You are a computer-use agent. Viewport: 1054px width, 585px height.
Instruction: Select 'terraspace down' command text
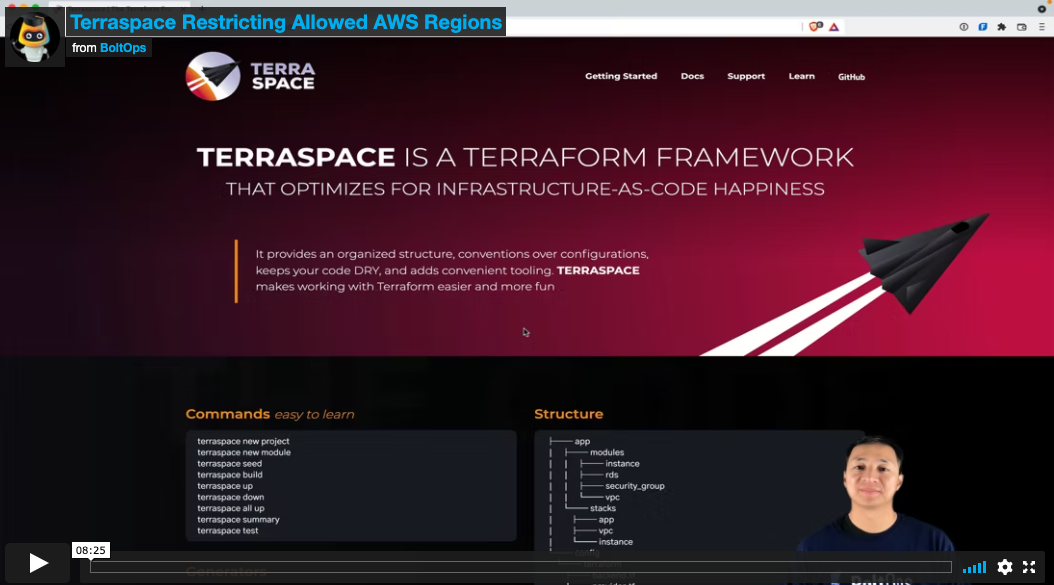tap(231, 498)
